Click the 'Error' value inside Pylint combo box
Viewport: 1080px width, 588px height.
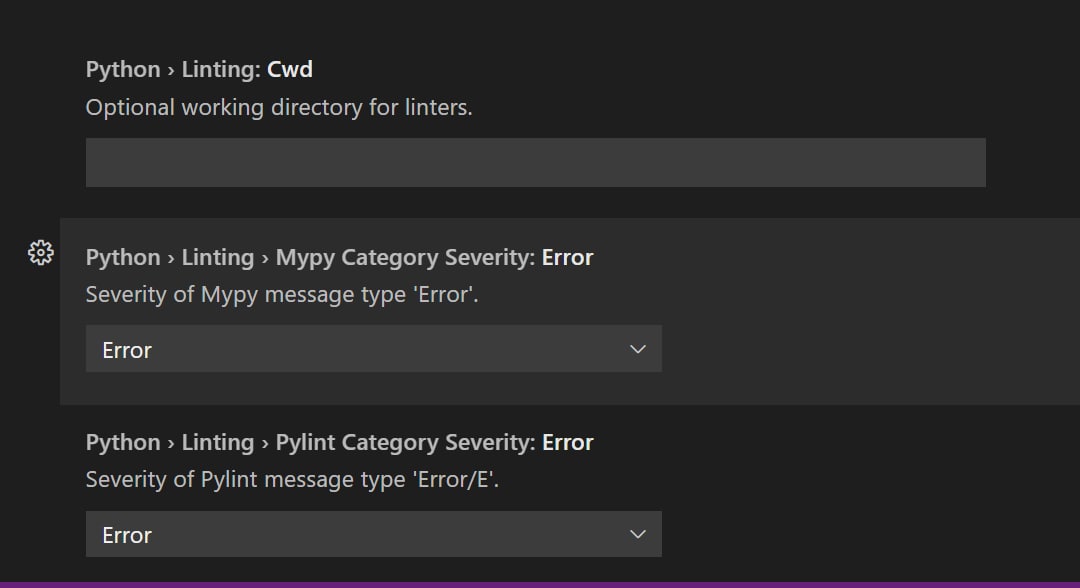[127, 536]
